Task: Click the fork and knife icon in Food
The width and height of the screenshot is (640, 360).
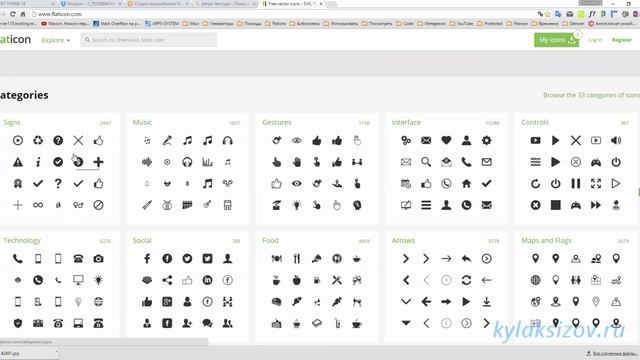Action: click(x=297, y=259)
